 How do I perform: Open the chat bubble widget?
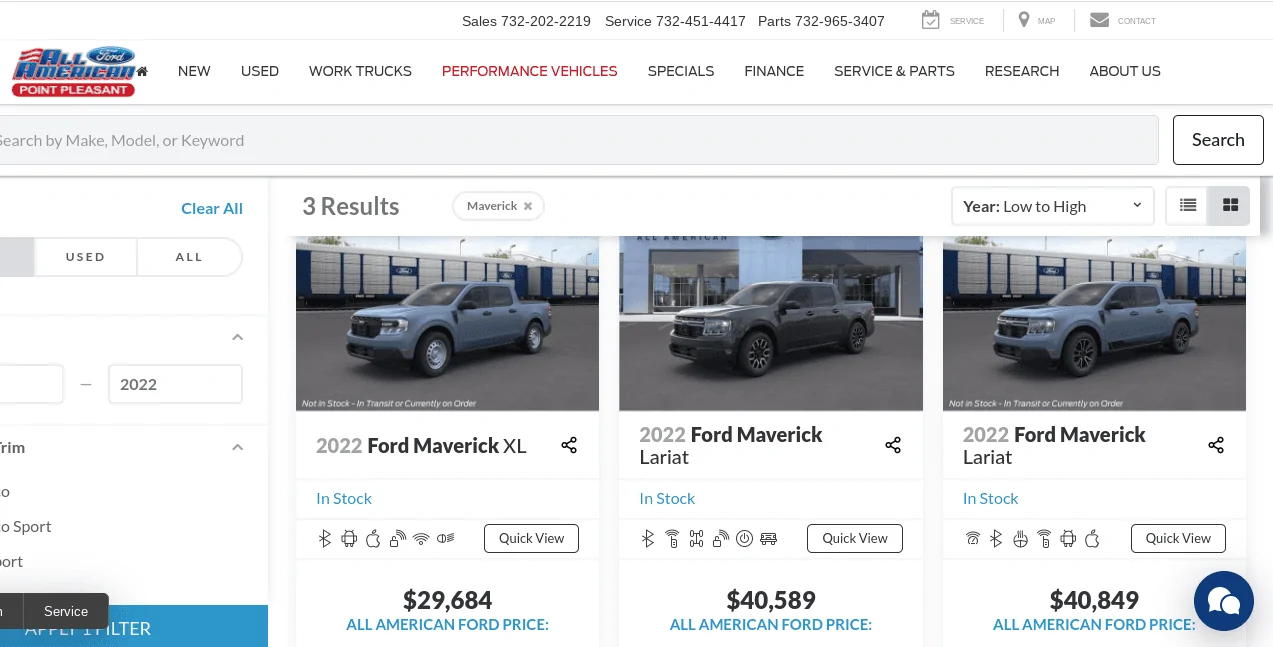[x=1224, y=601]
